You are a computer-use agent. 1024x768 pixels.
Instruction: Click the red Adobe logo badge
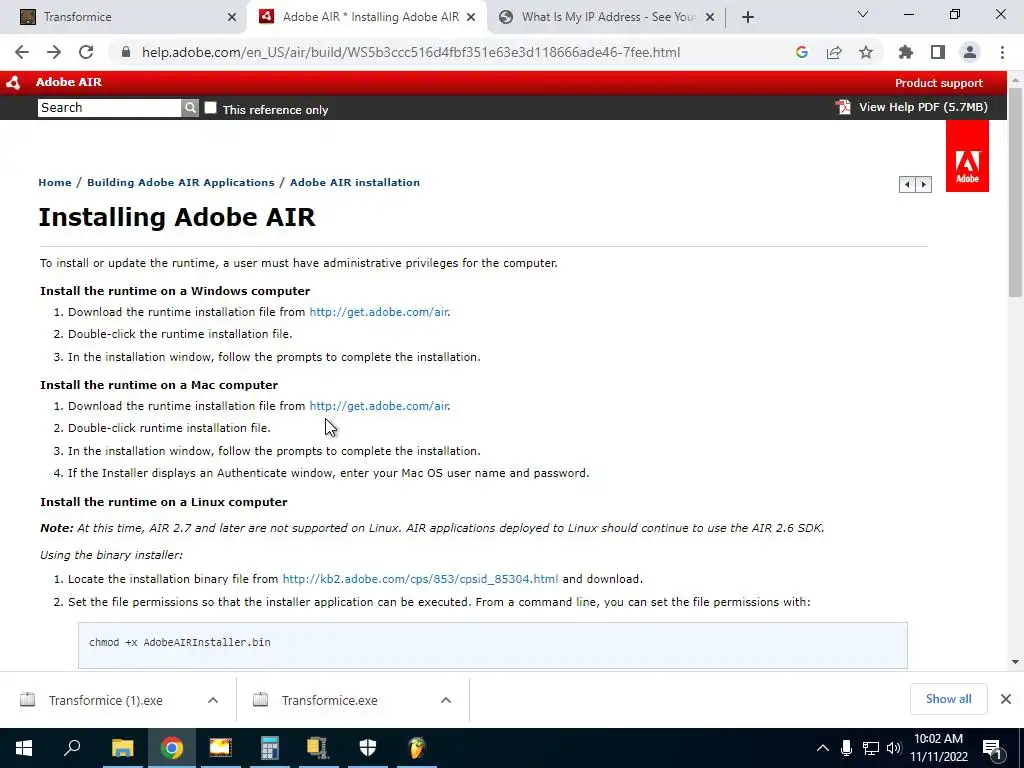pos(967,156)
